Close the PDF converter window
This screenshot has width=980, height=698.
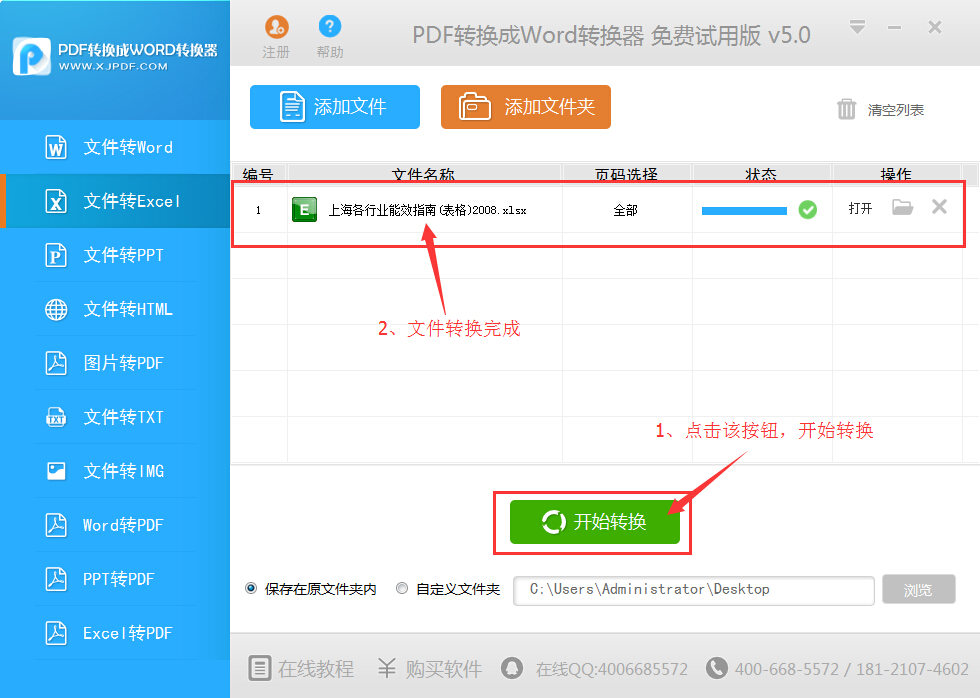[934, 27]
